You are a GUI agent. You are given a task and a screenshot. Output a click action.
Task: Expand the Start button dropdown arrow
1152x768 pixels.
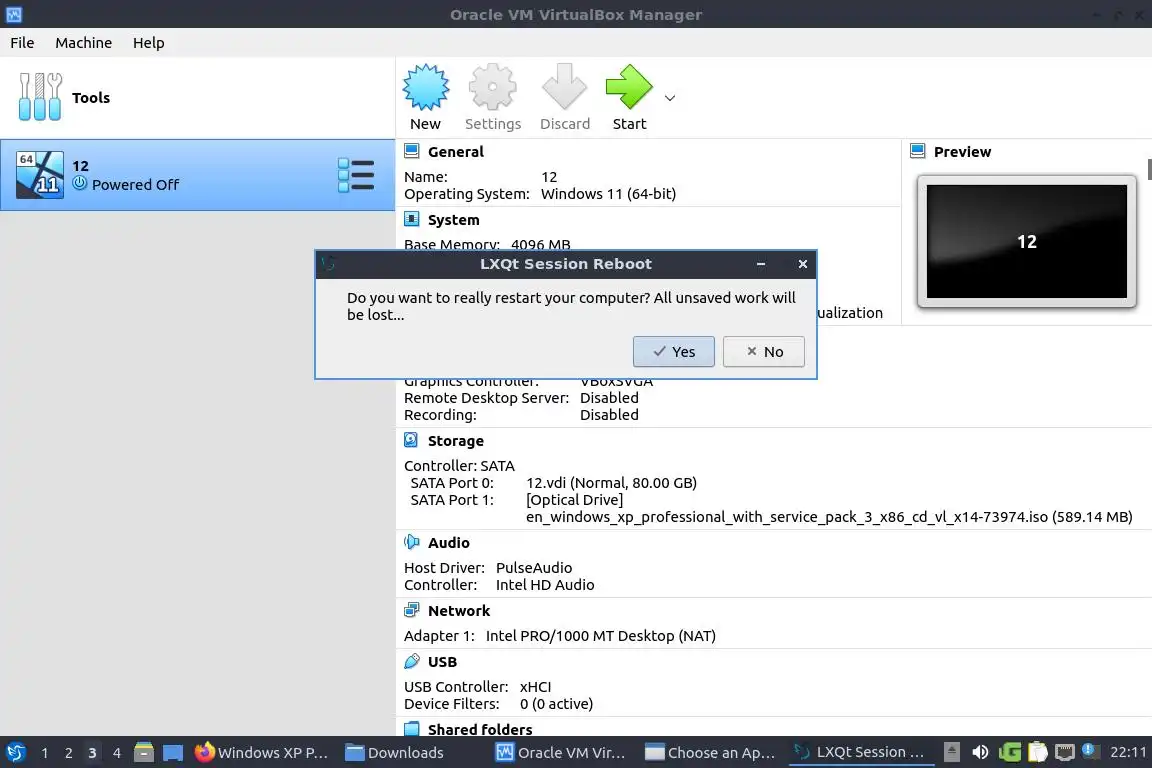point(669,98)
